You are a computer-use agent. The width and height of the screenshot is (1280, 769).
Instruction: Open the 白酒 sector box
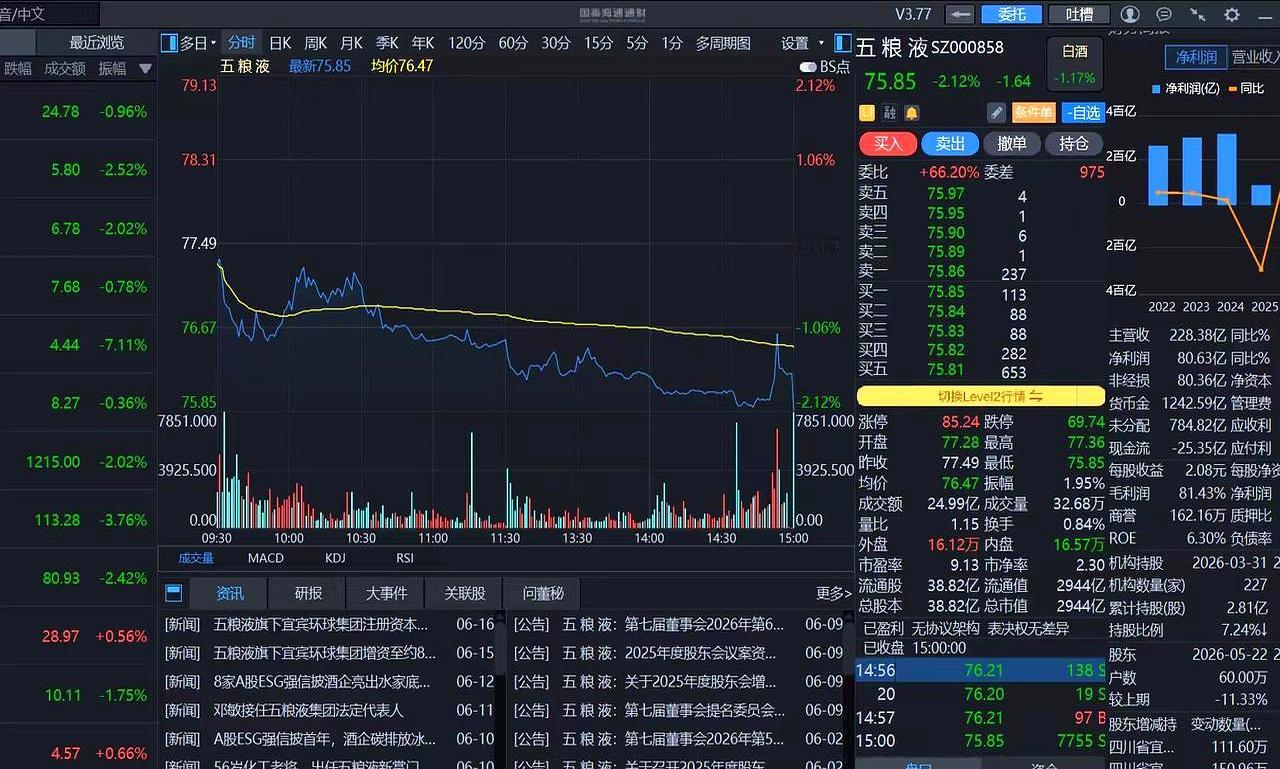[x=1076, y=64]
